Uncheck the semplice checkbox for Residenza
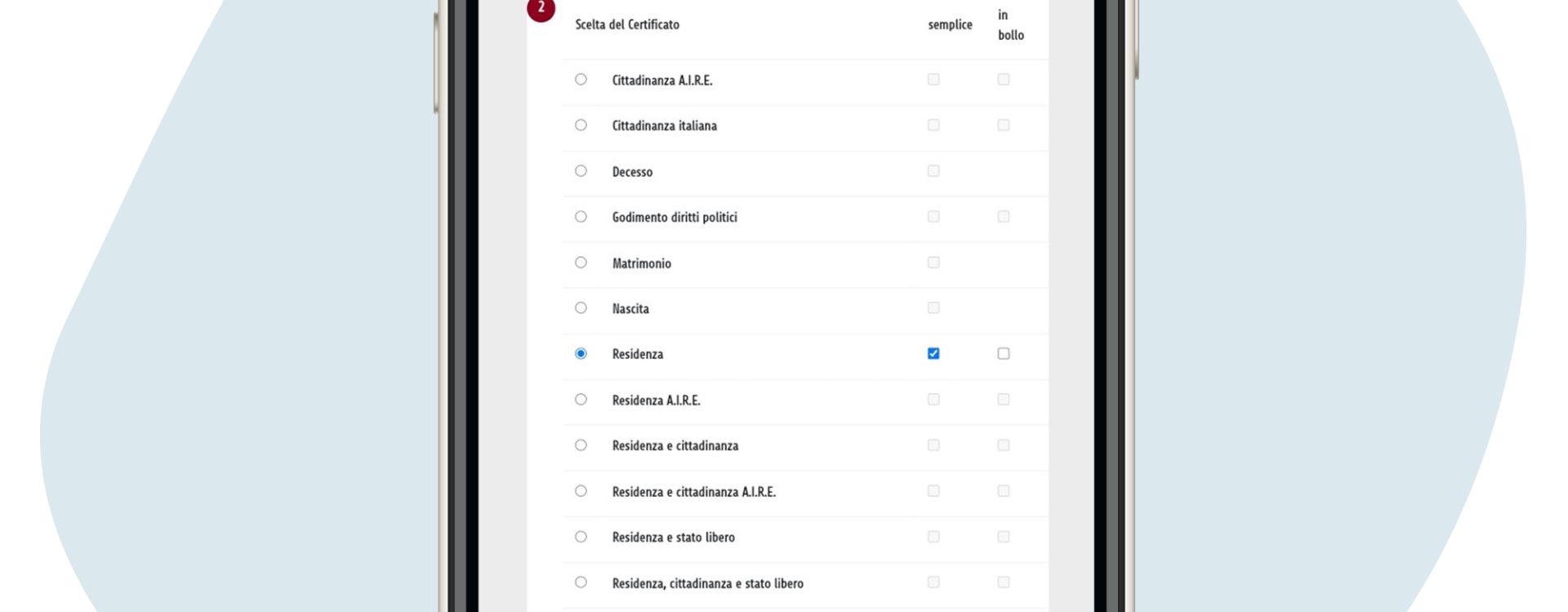Screen dimensions: 1568x612 tap(933, 353)
